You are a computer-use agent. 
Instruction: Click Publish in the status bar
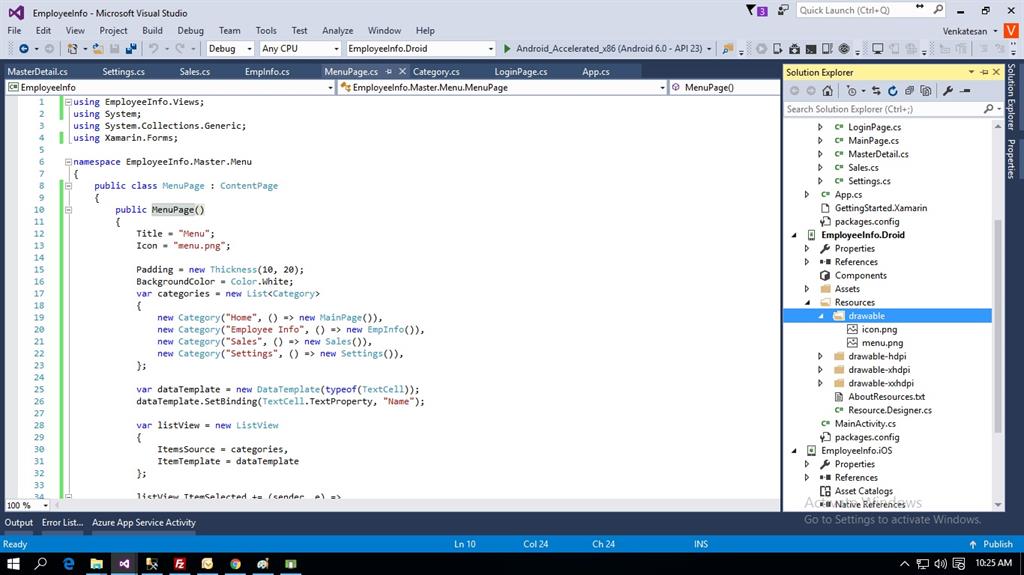tap(991, 544)
